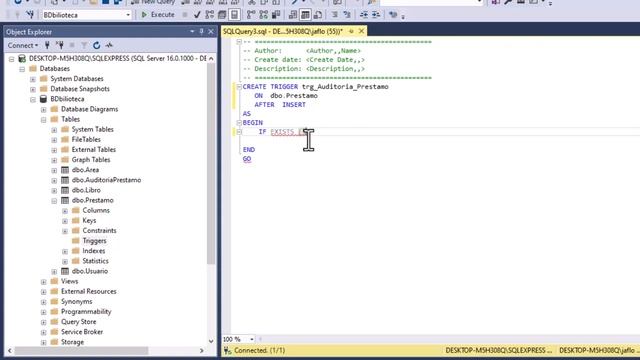
Task: Click the Change Connection icon beside database dropdown
Action: point(30,15)
